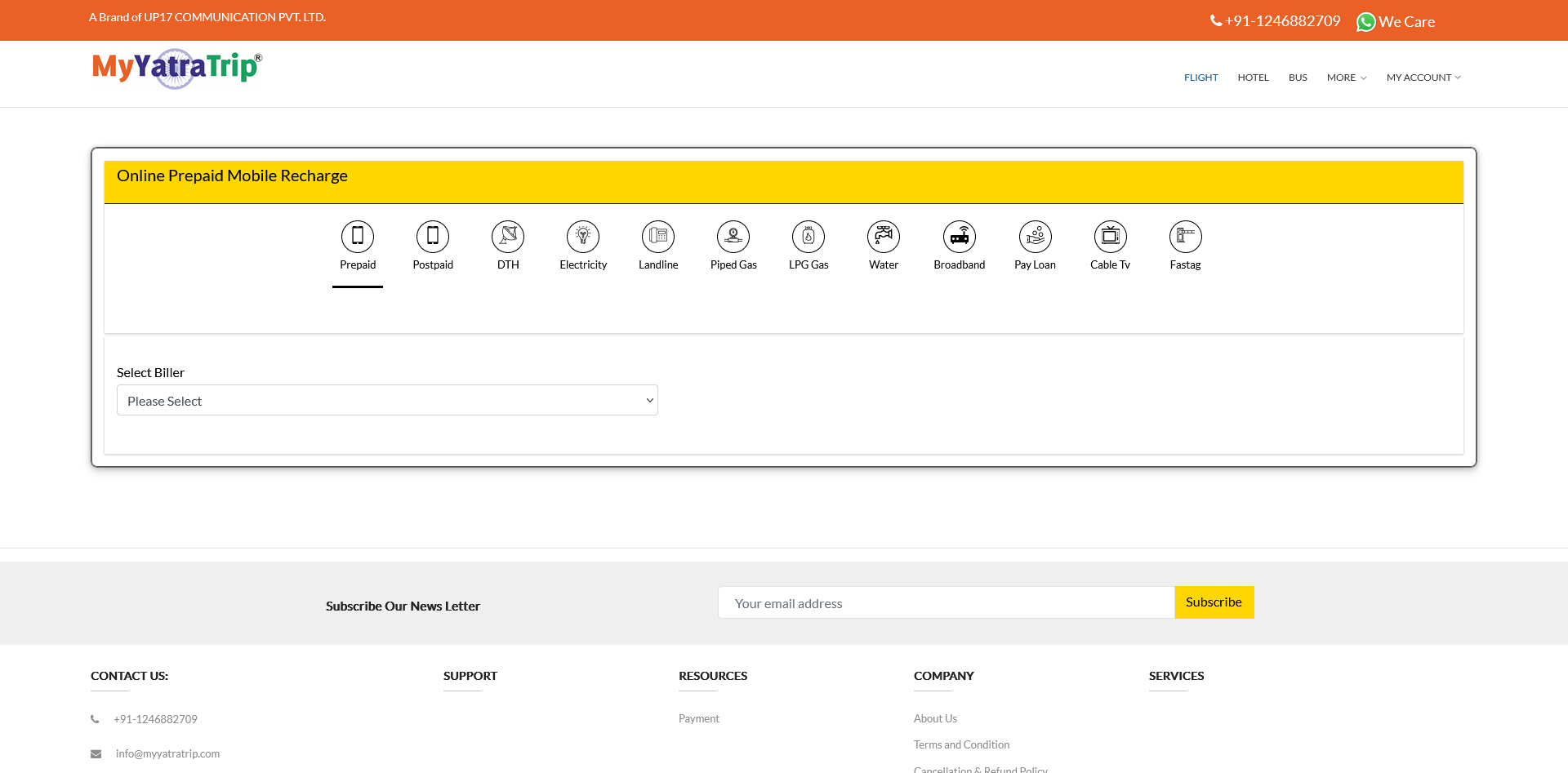Image resolution: width=1568 pixels, height=773 pixels.
Task: Click the Select Biller label
Action: pos(150,372)
